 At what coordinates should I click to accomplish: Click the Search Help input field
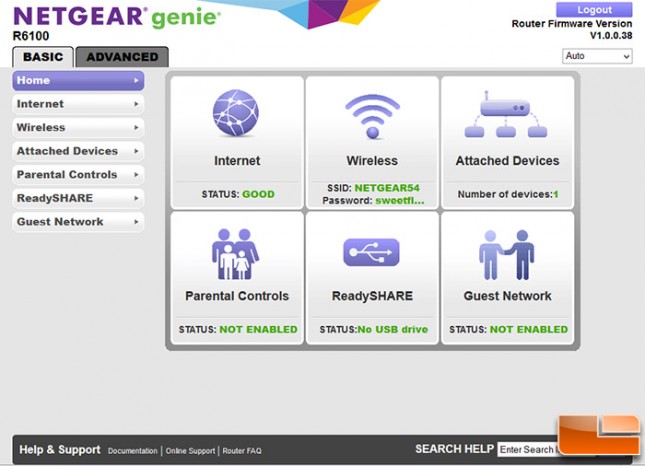[528, 450]
